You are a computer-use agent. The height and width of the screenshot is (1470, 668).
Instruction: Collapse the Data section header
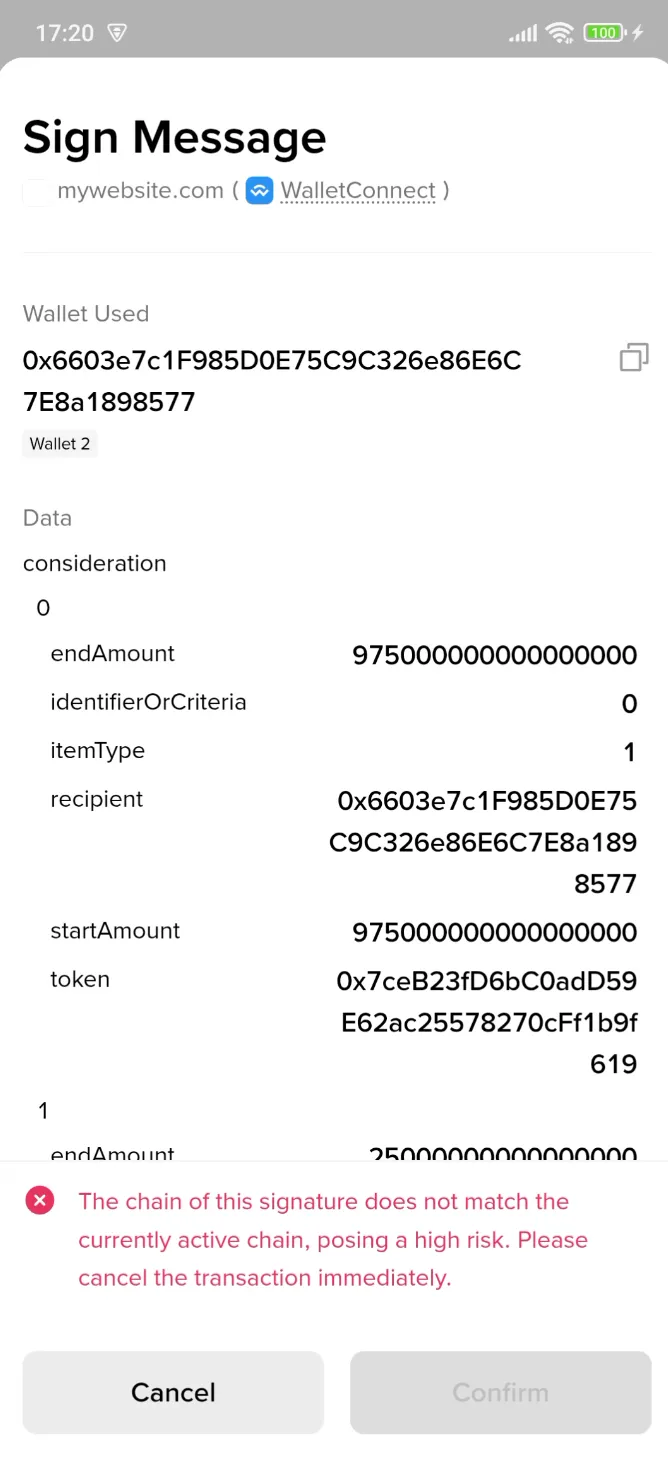[x=47, y=518]
